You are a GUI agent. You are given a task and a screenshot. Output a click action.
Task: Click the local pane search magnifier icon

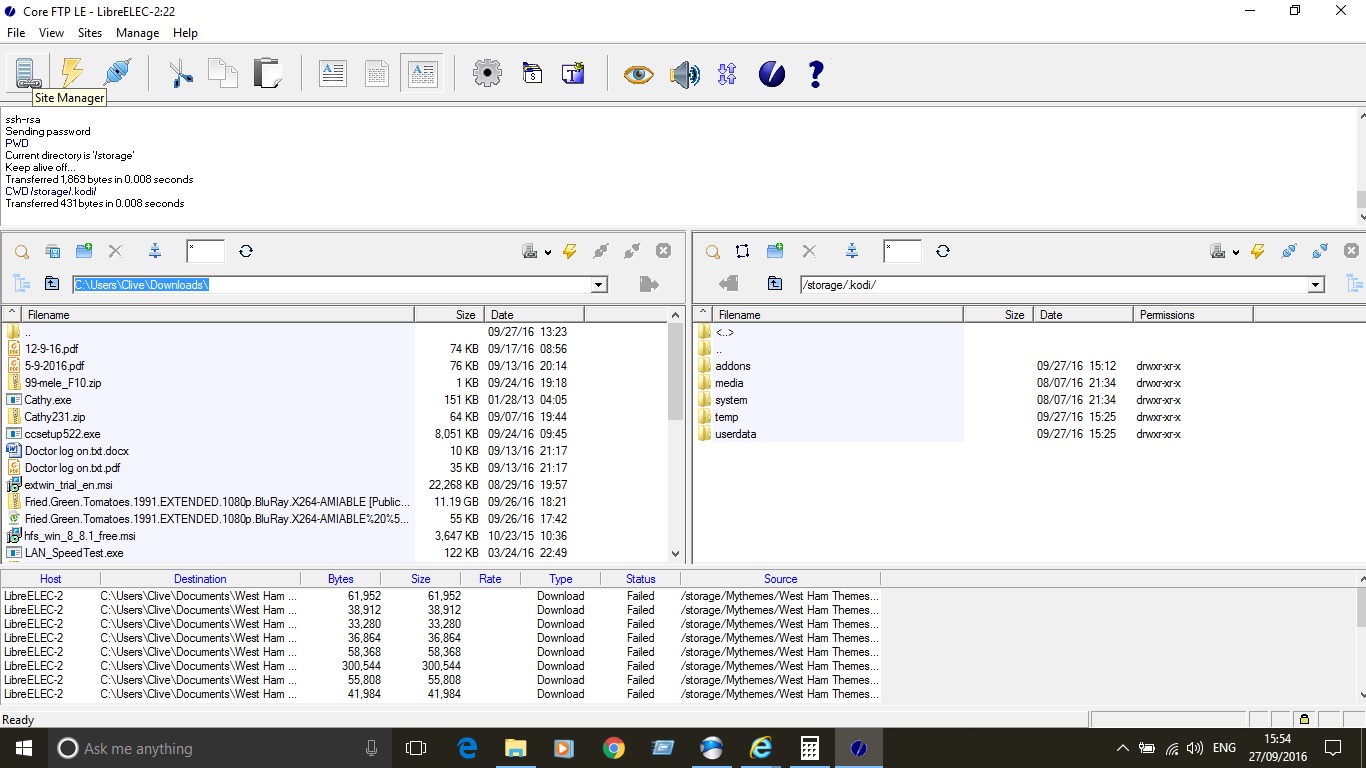[22, 252]
